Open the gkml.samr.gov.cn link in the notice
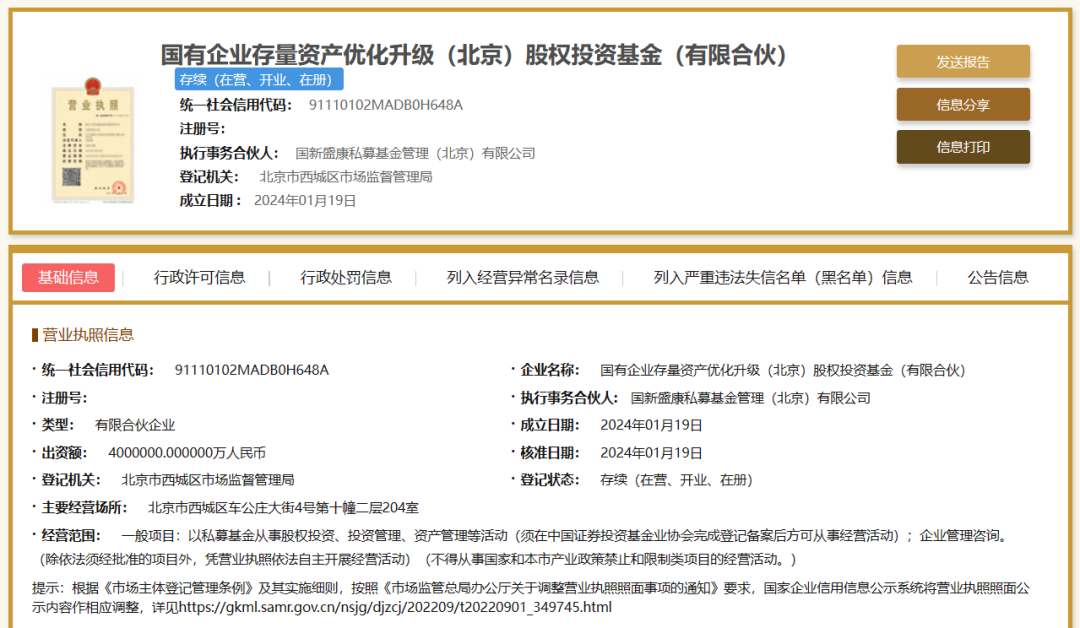 tap(395, 607)
